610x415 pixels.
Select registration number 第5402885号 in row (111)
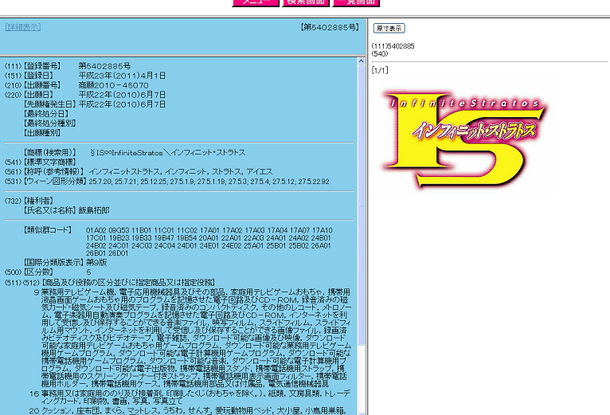click(x=105, y=66)
